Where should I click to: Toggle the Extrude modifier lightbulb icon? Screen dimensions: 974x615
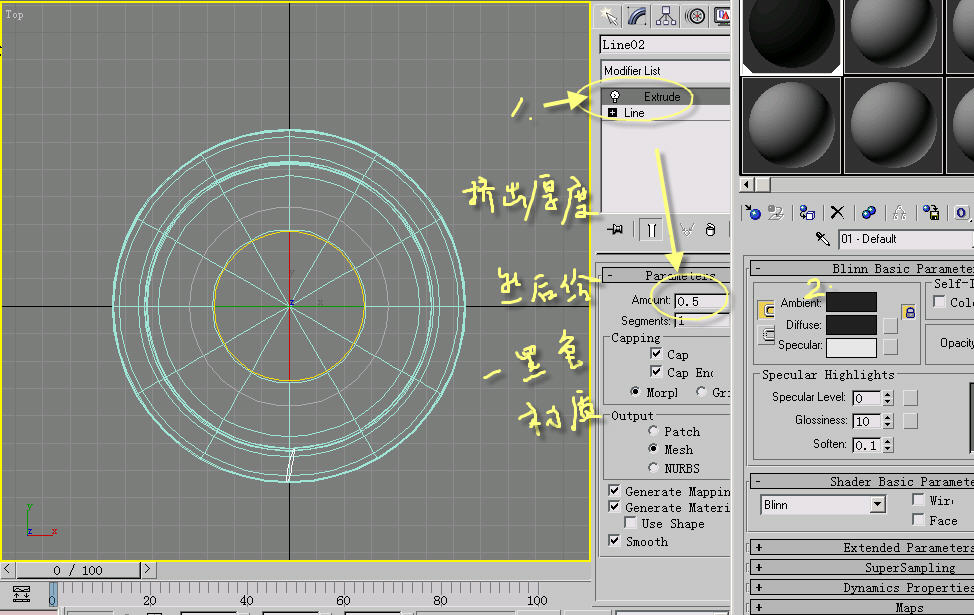(x=615, y=96)
